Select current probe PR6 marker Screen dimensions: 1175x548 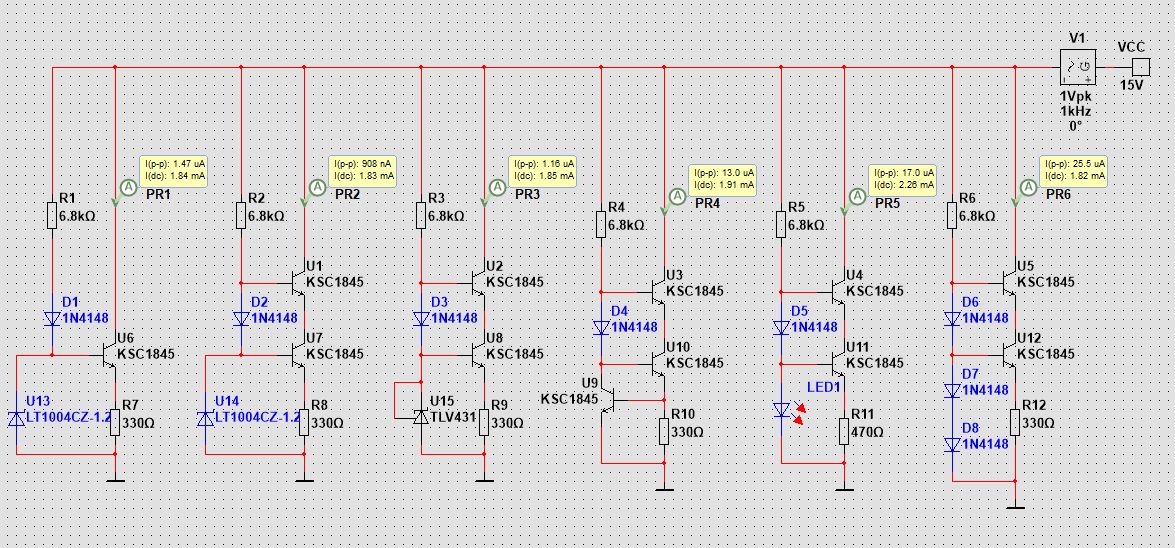1027,186
